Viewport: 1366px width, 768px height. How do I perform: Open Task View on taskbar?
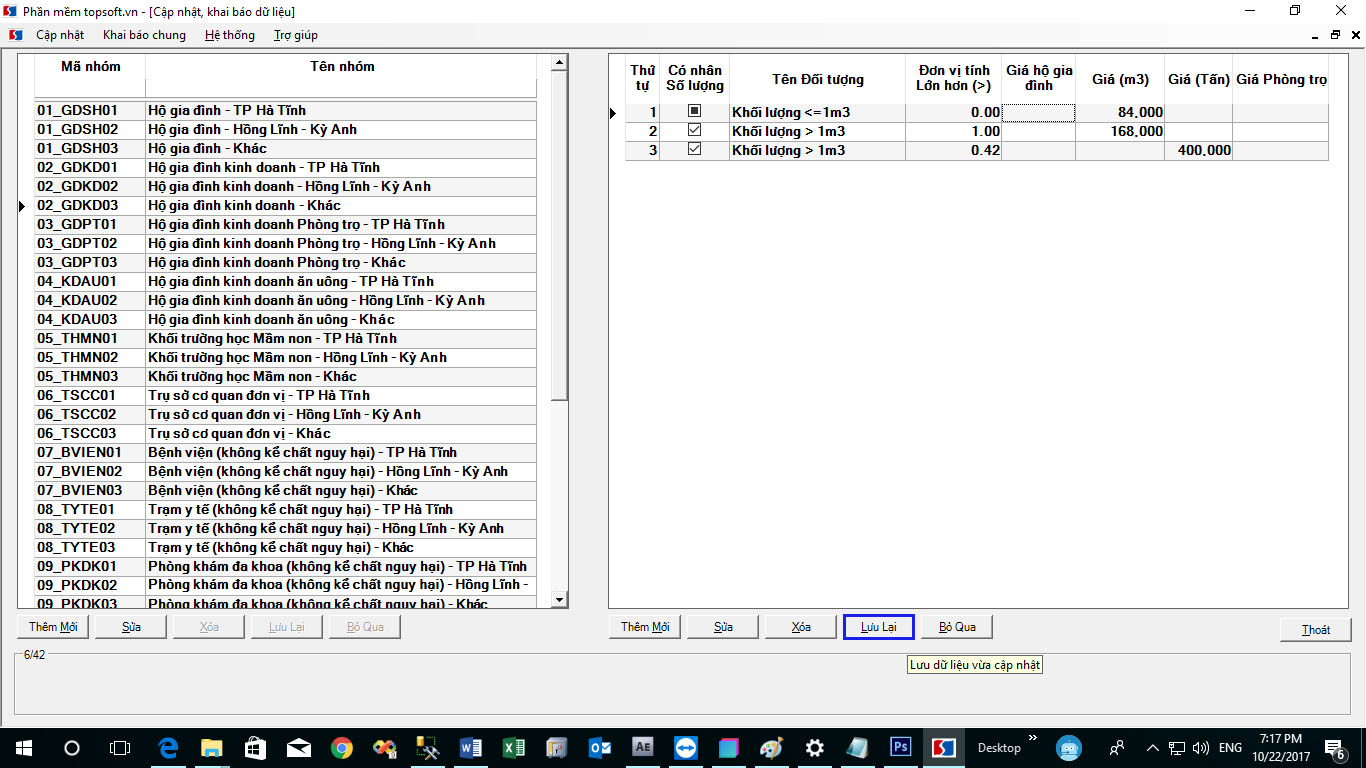pyautogui.click(x=119, y=747)
